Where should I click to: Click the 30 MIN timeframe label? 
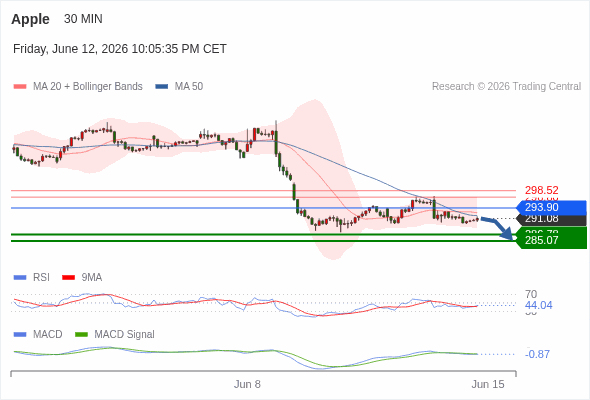(x=83, y=19)
